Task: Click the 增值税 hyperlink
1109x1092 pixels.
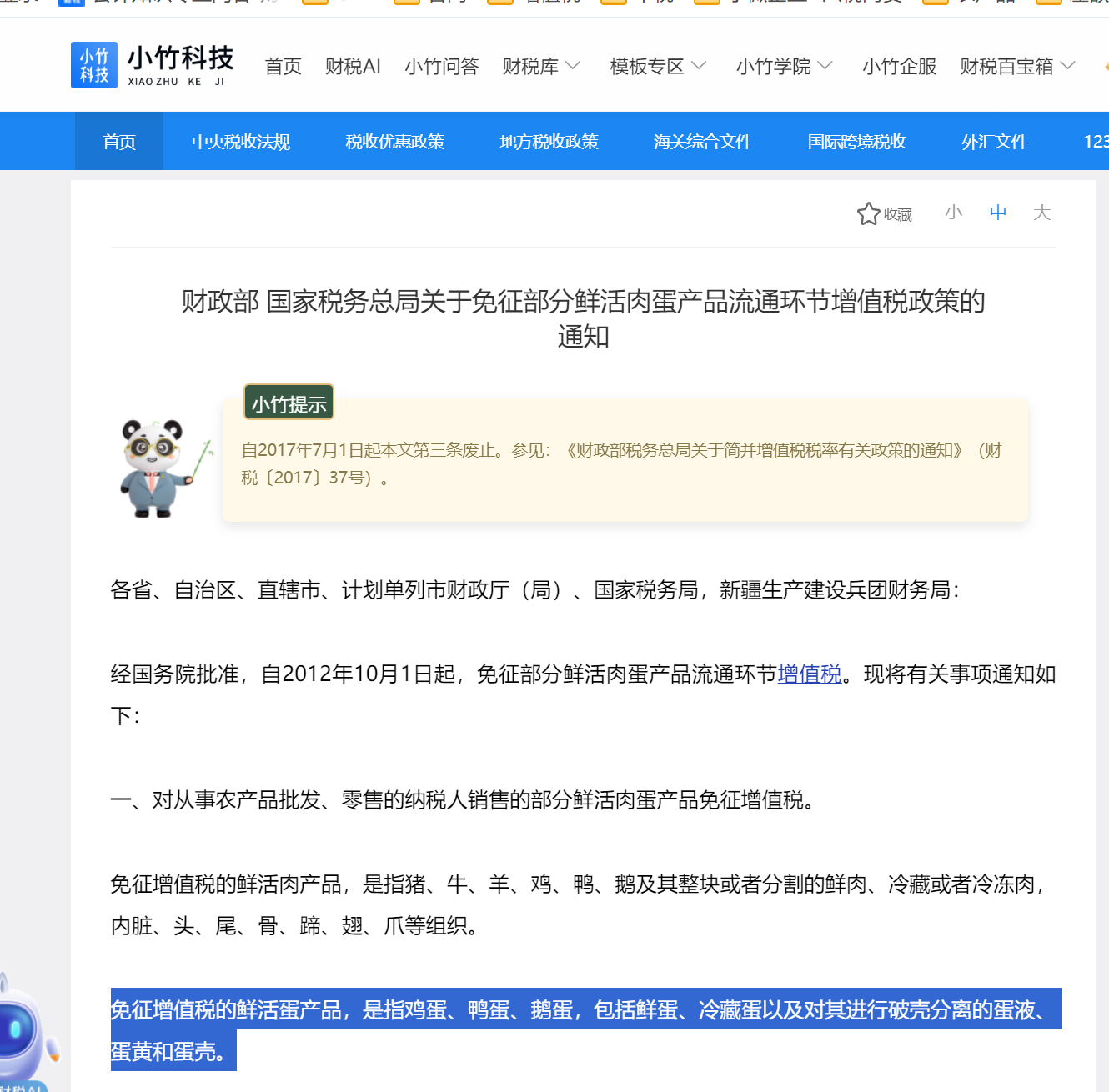Action: pyautogui.click(x=809, y=674)
